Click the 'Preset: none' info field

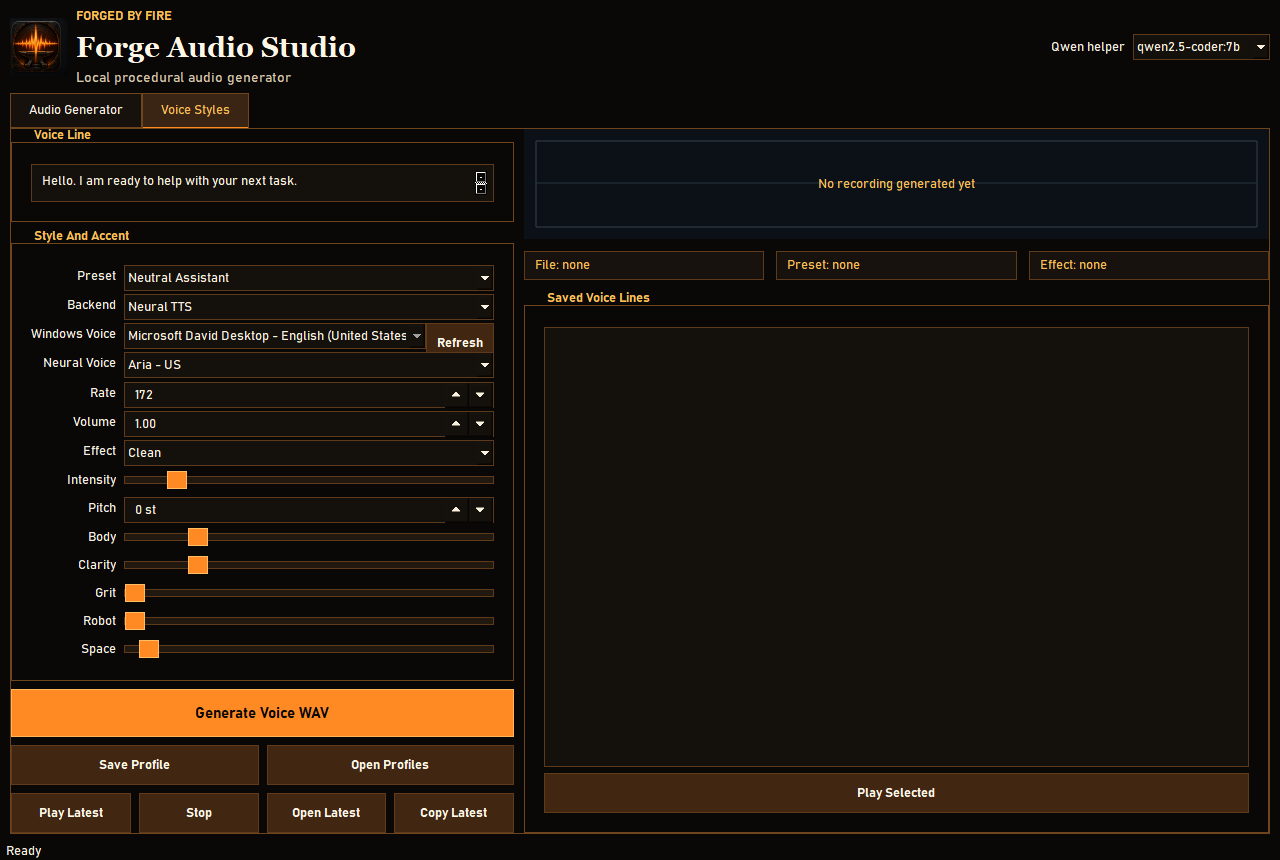[x=896, y=265]
